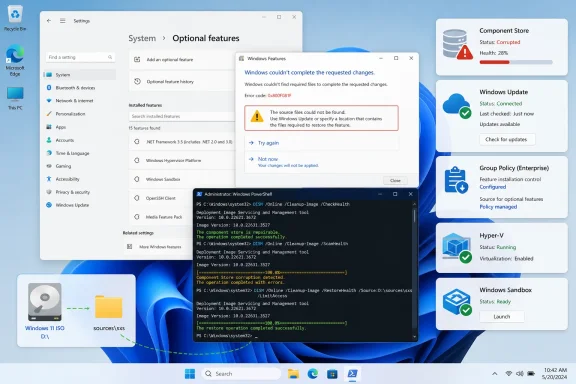Screen dimensions: 576x384
Task: Open This PC desktop icon
Action: click(x=15, y=98)
